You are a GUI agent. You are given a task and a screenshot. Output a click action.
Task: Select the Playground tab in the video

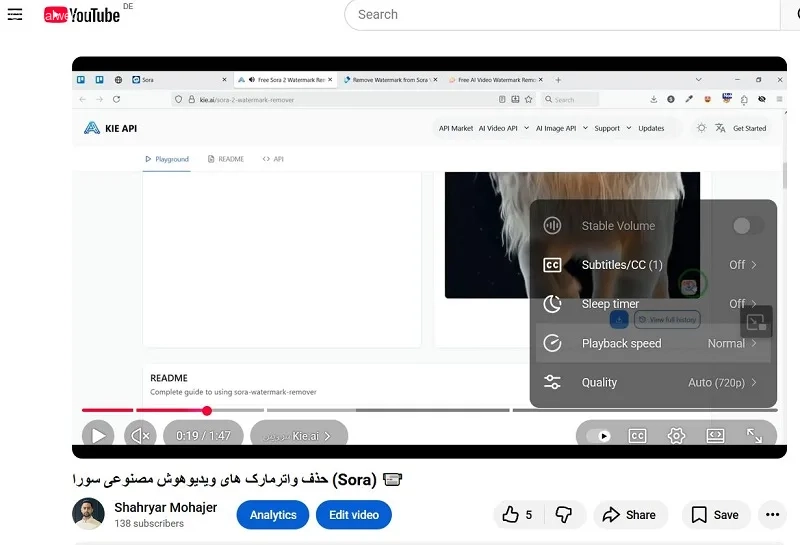point(167,159)
